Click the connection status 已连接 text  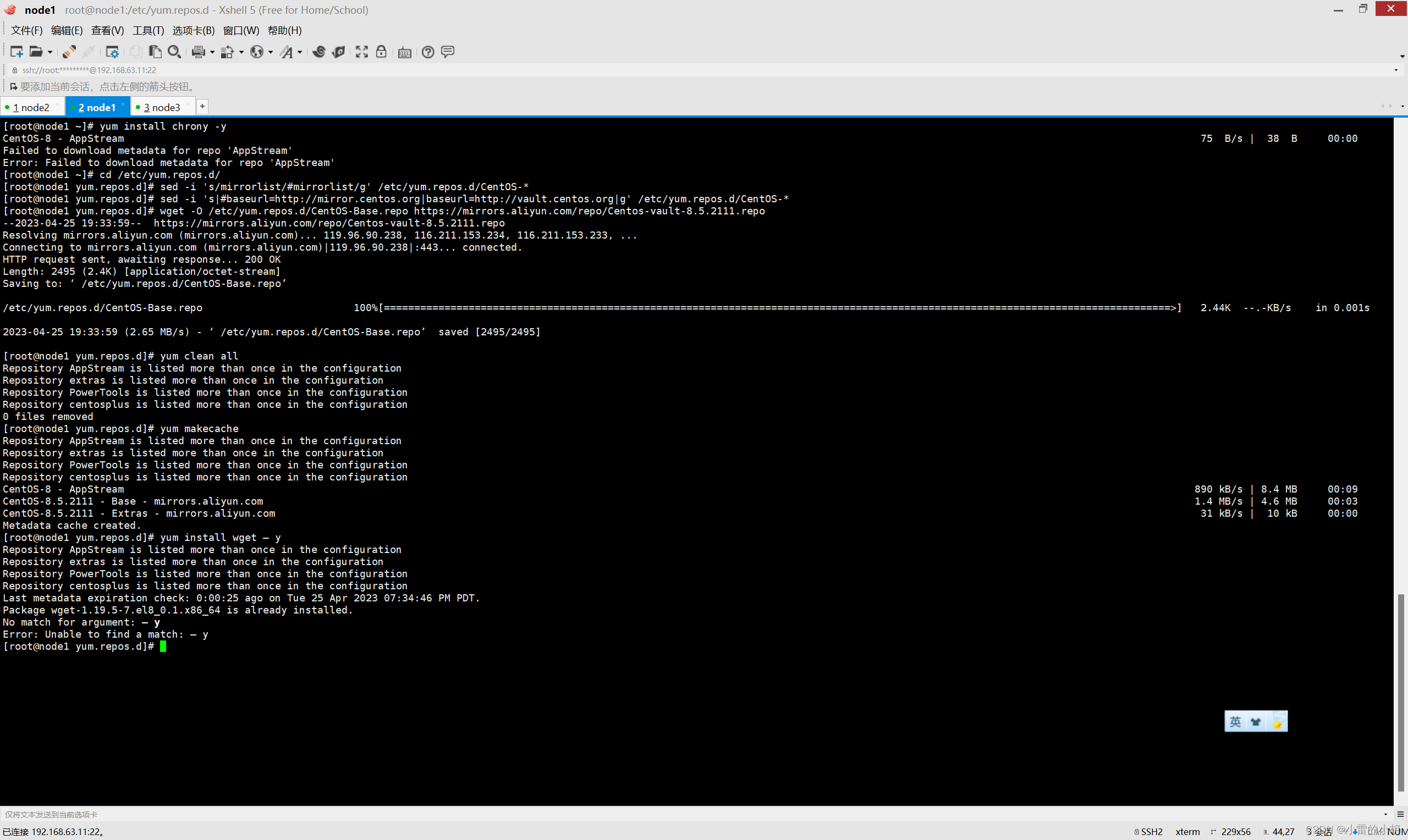coord(53,832)
